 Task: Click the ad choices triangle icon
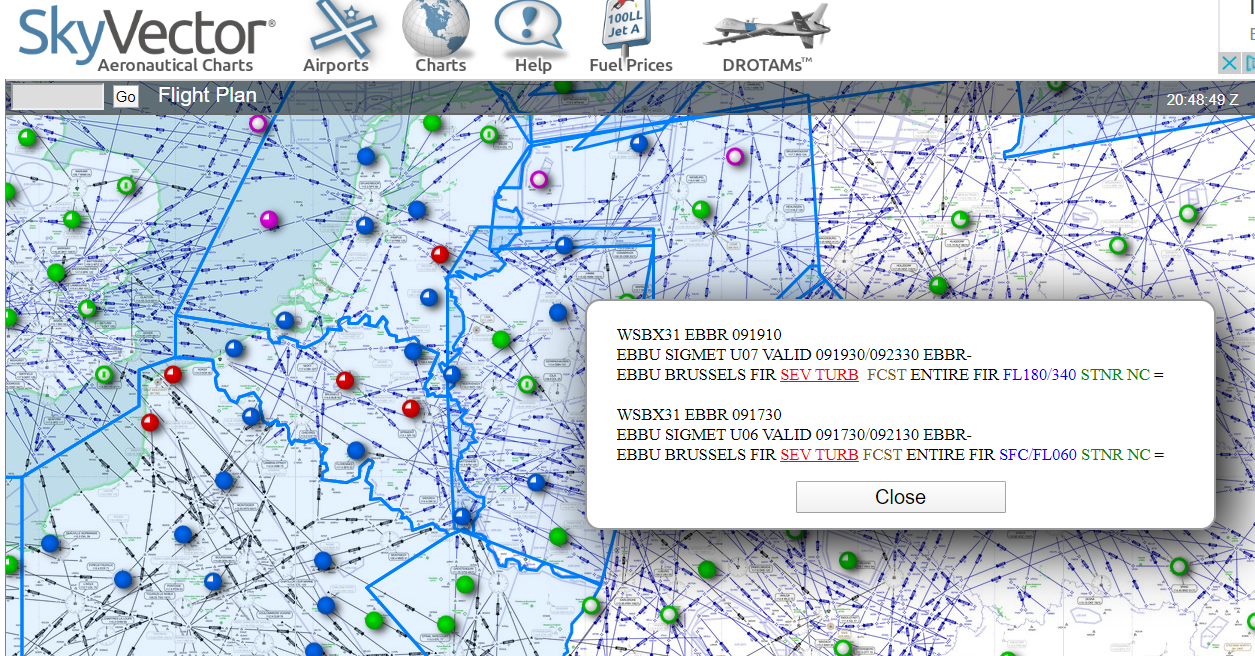tap(1249, 64)
